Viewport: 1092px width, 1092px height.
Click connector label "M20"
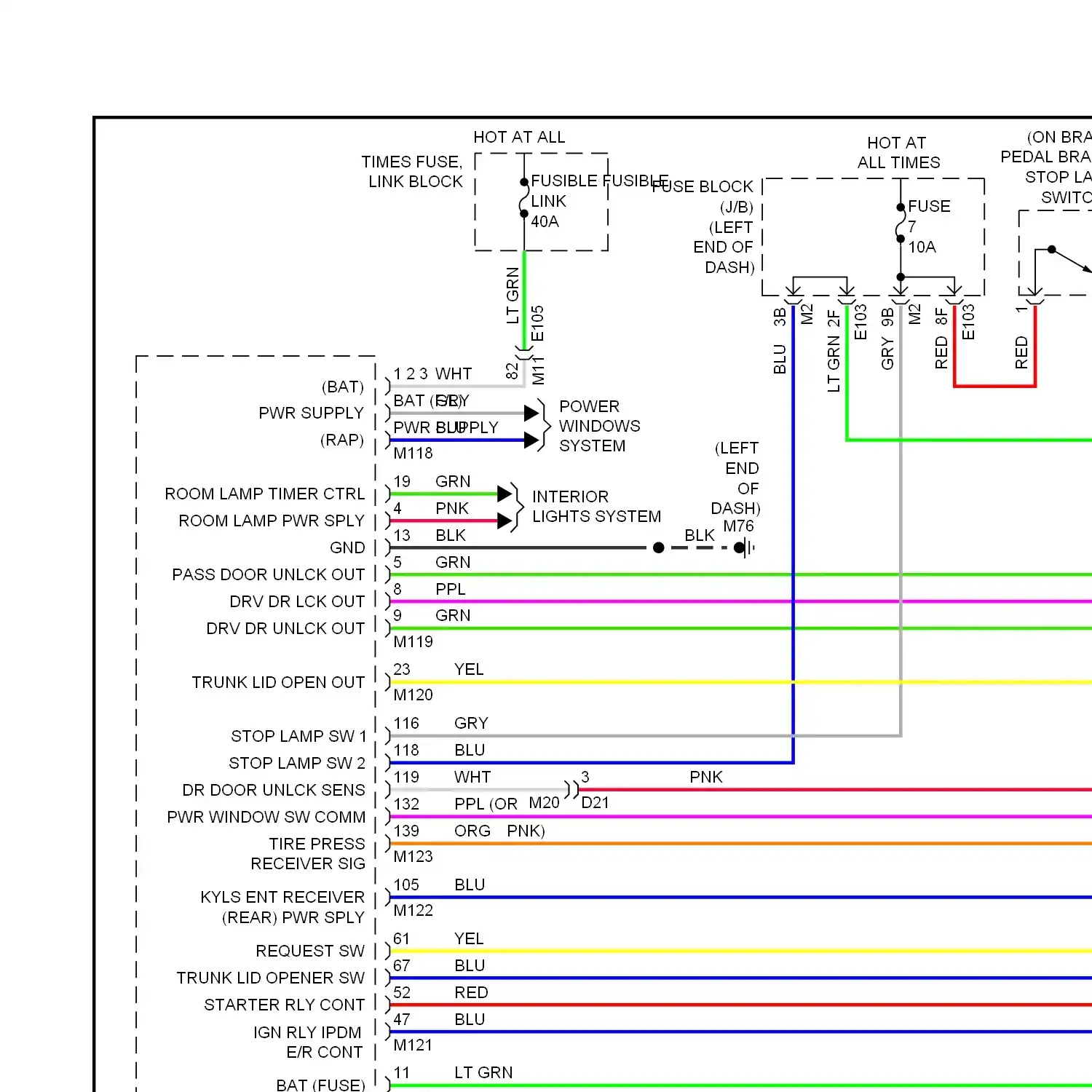[544, 802]
